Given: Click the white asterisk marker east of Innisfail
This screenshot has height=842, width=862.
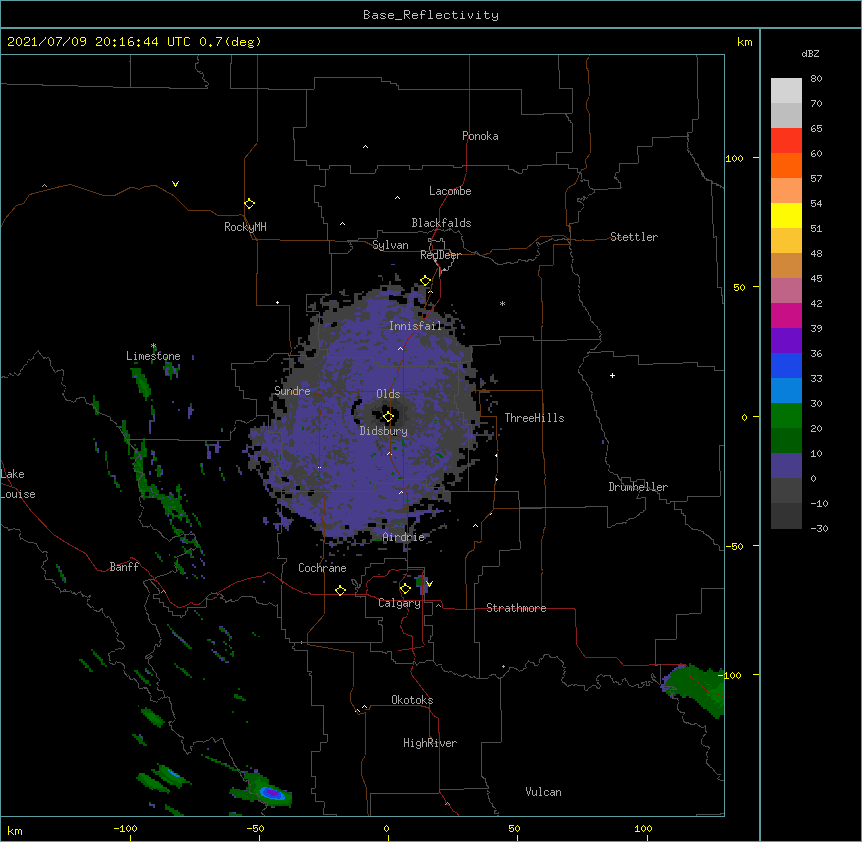Looking at the screenshot, I should tap(502, 303).
